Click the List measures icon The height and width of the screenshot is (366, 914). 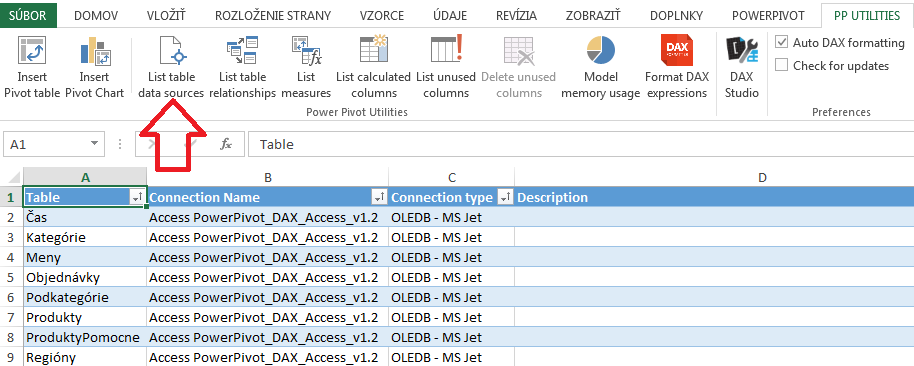coord(307,51)
